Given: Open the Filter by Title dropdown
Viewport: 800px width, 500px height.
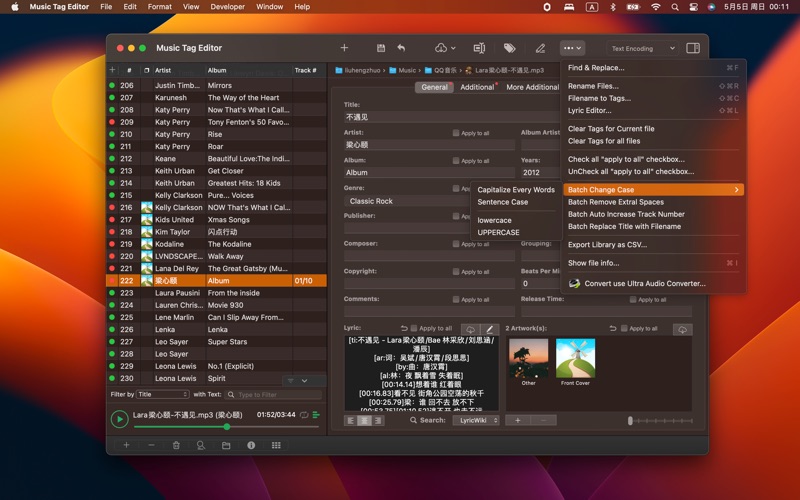Looking at the screenshot, I should click(162, 395).
